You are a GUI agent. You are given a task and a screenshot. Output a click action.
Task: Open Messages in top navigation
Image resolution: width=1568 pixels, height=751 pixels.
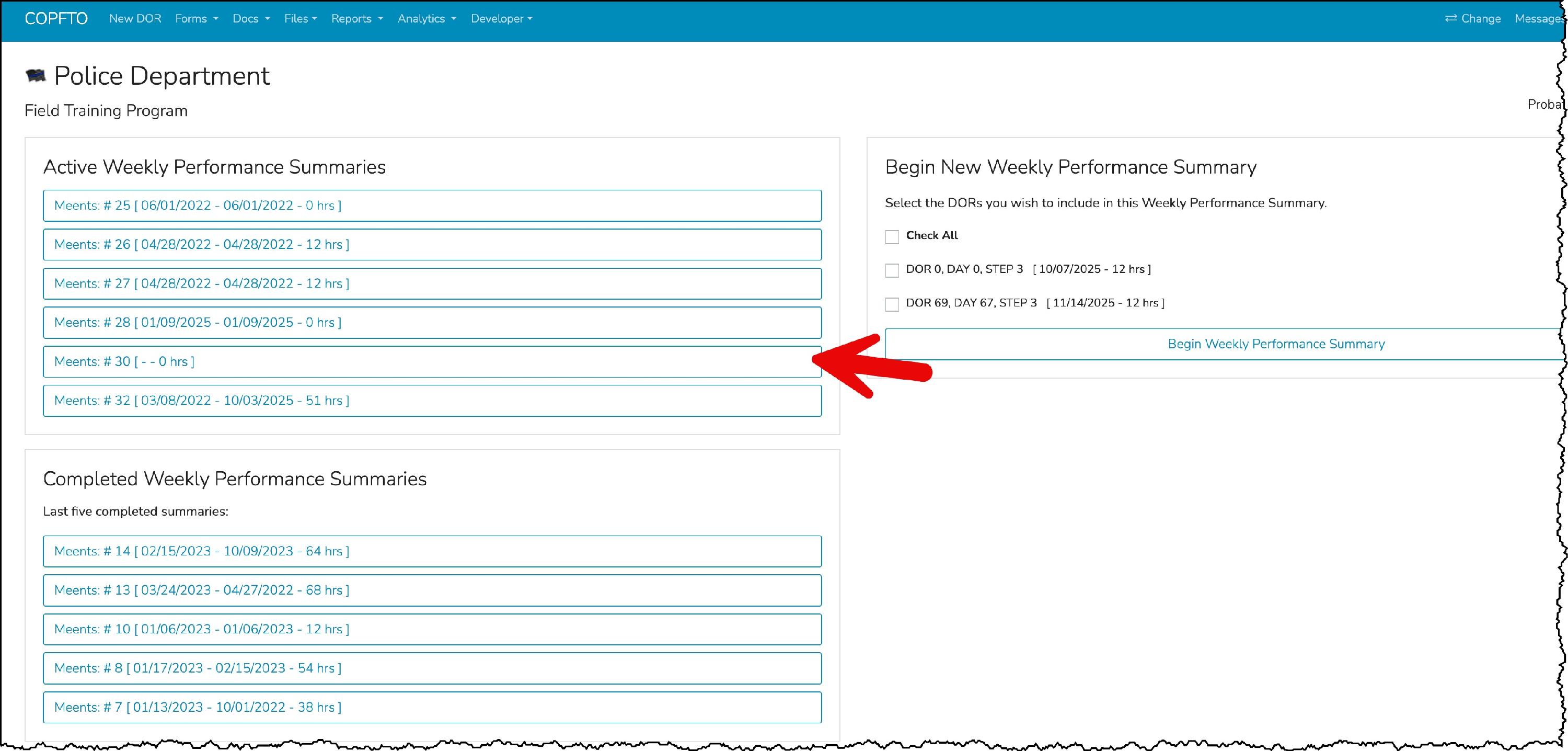point(1537,18)
